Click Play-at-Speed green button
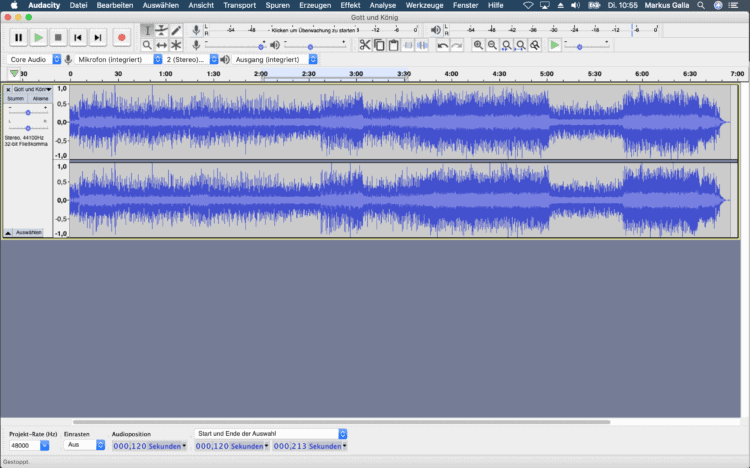The height and width of the screenshot is (468, 750). tap(554, 45)
